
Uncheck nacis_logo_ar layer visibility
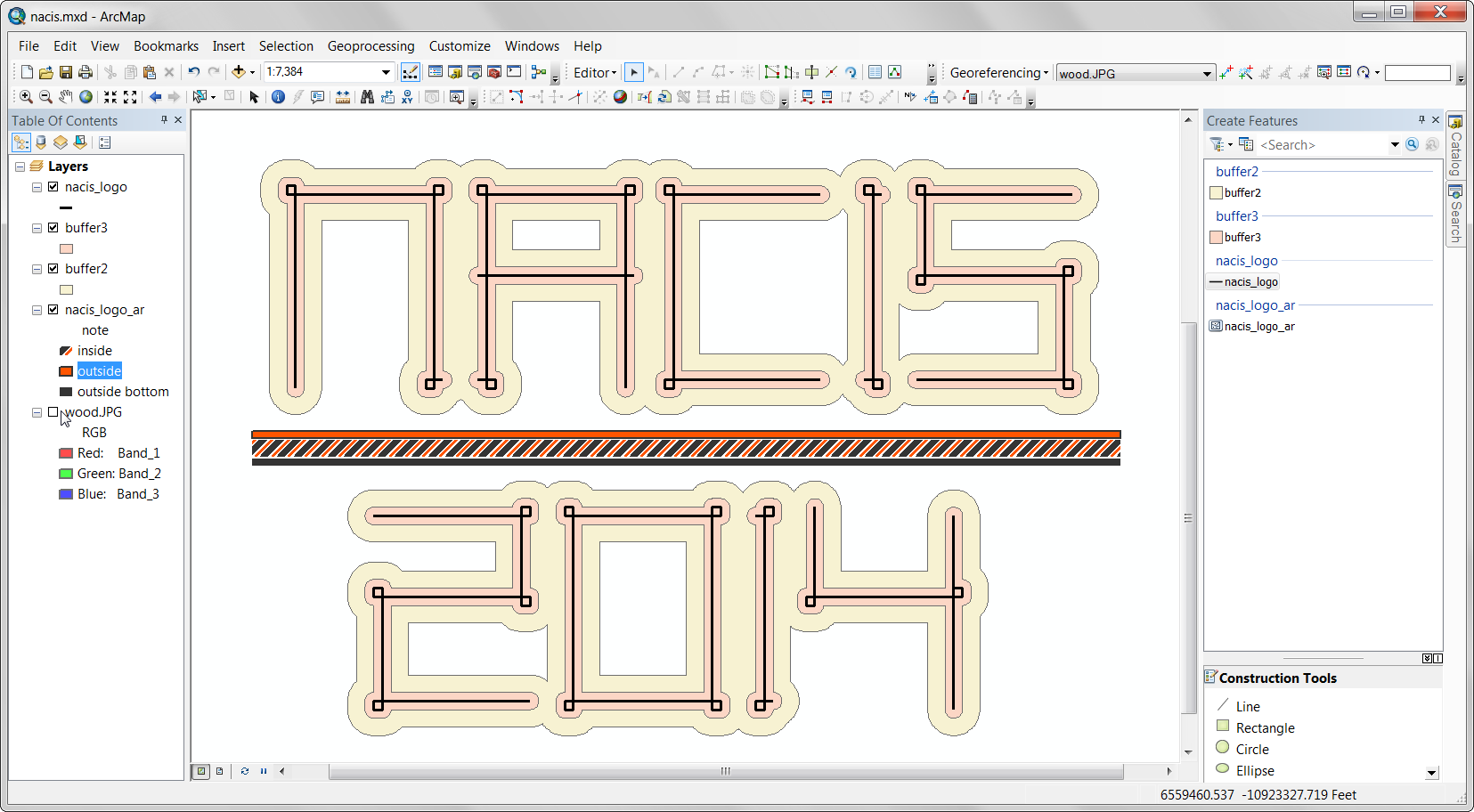(x=53, y=310)
